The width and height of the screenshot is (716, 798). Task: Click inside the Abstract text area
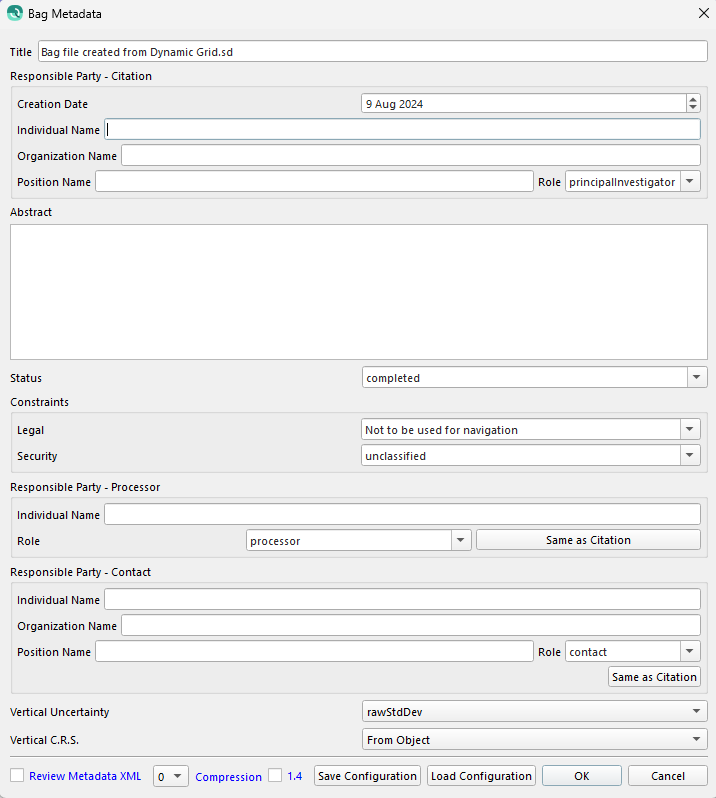[359, 292]
